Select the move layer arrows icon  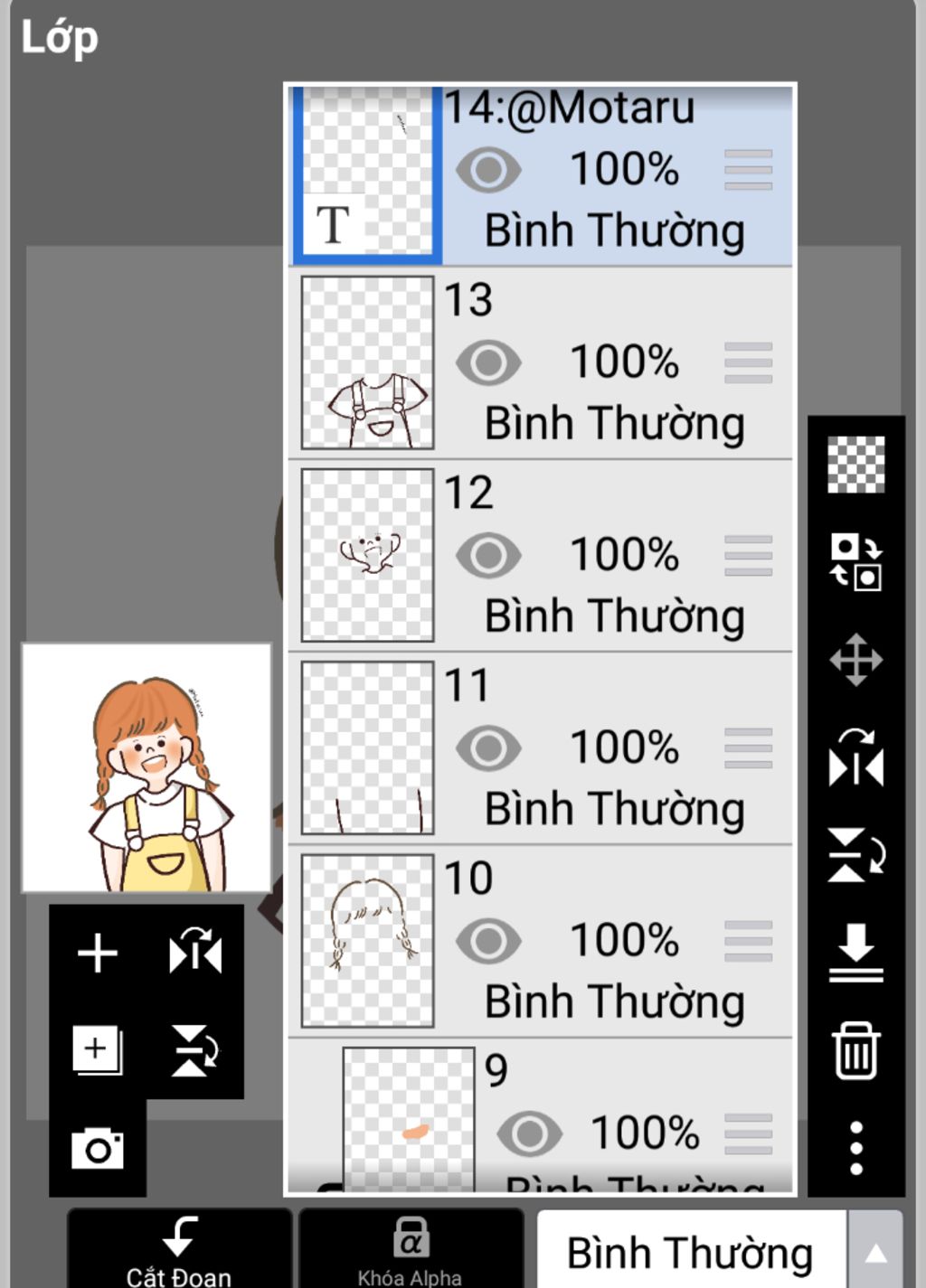click(x=855, y=660)
